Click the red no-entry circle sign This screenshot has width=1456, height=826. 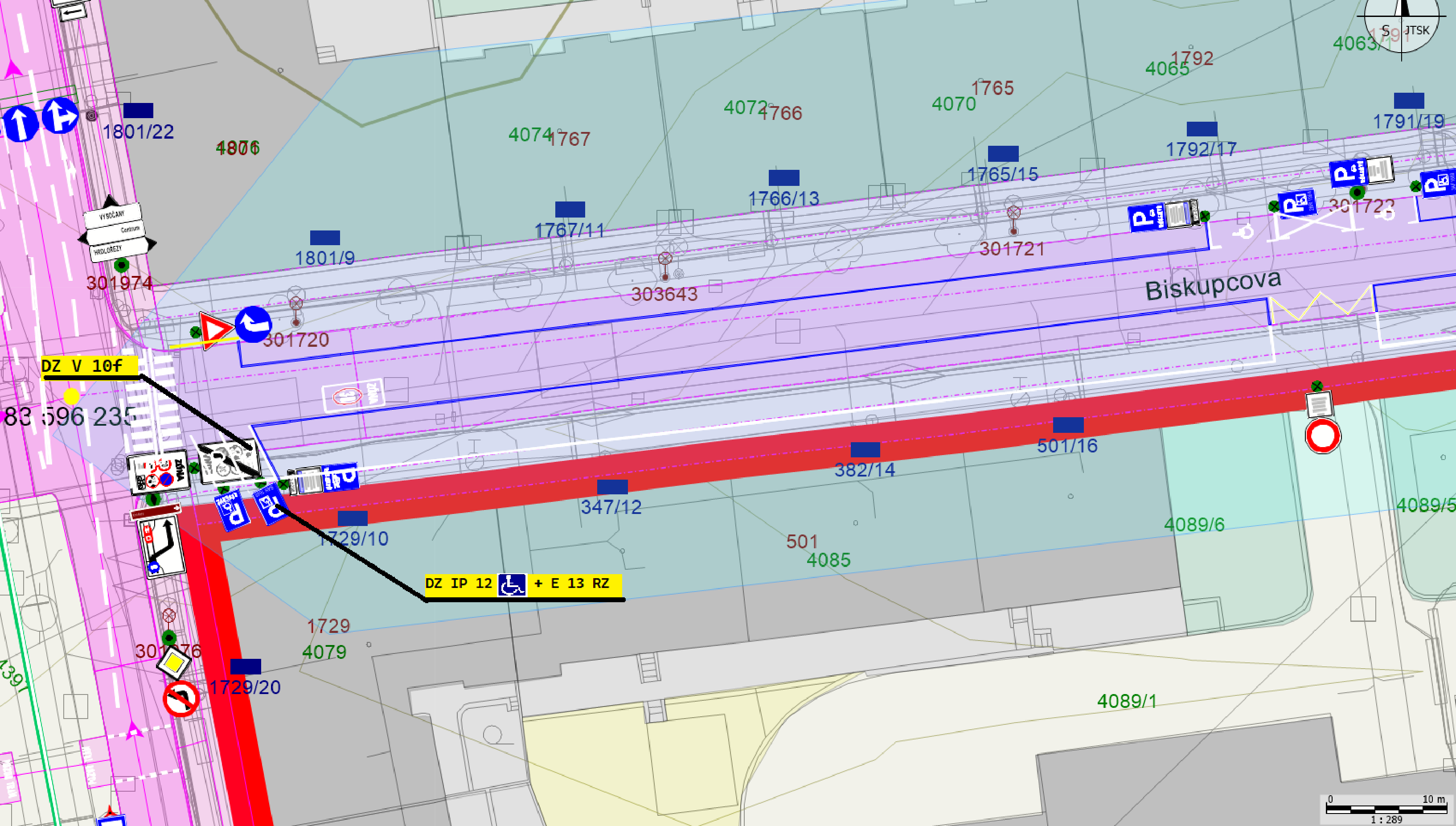[x=1323, y=436]
